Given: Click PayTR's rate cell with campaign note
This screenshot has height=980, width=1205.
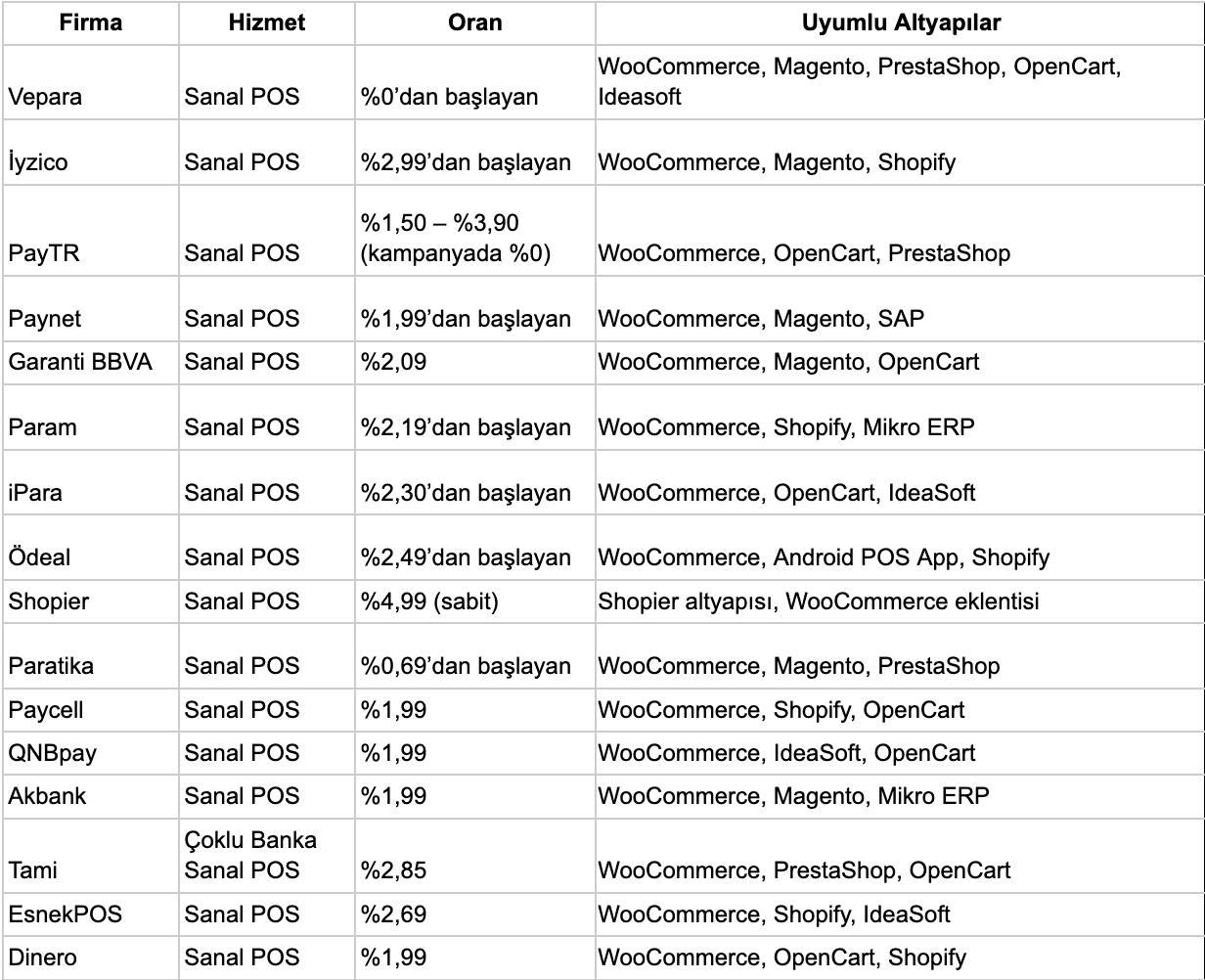Looking at the screenshot, I should coord(455,239).
